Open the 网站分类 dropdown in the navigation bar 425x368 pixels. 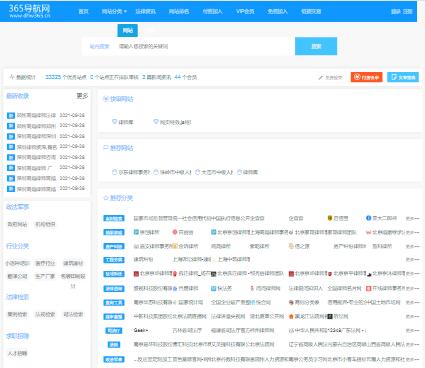(x=114, y=11)
